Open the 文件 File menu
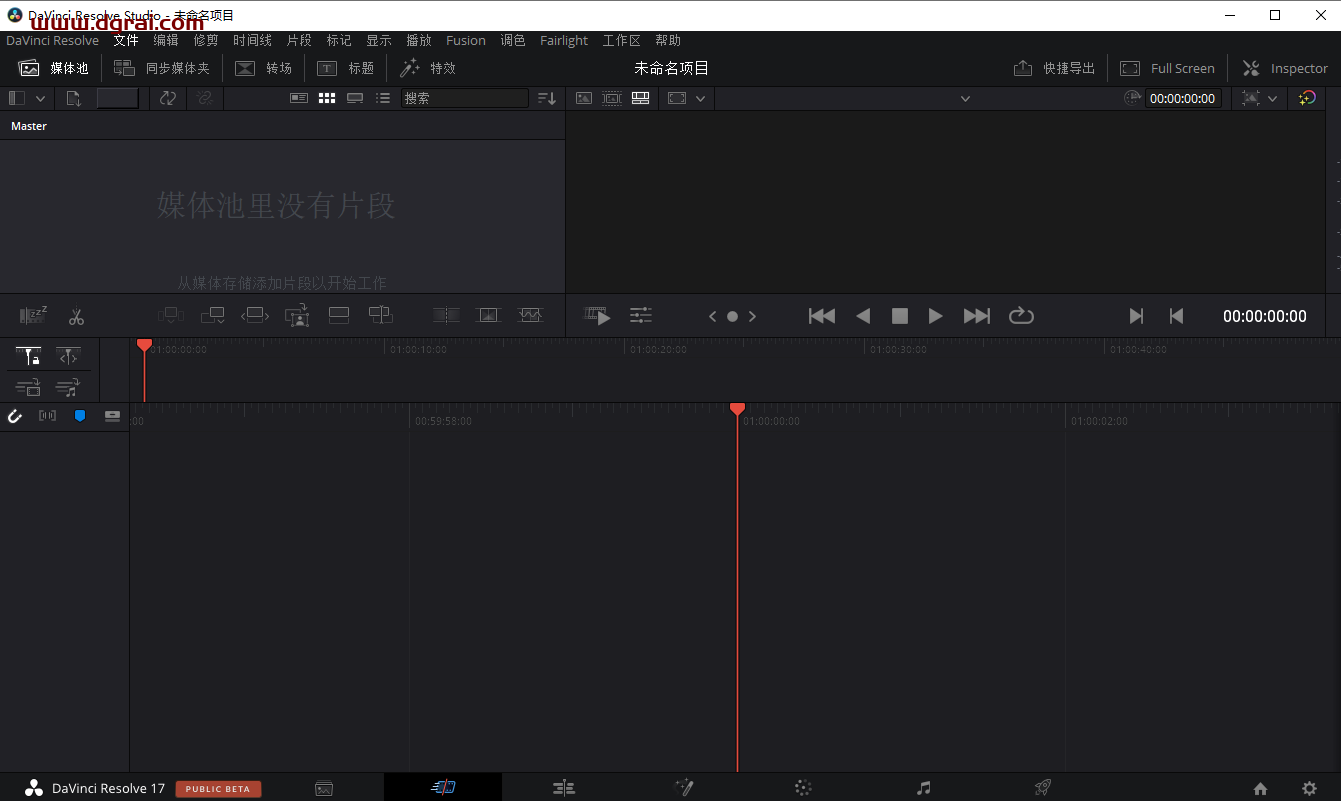 pos(125,40)
